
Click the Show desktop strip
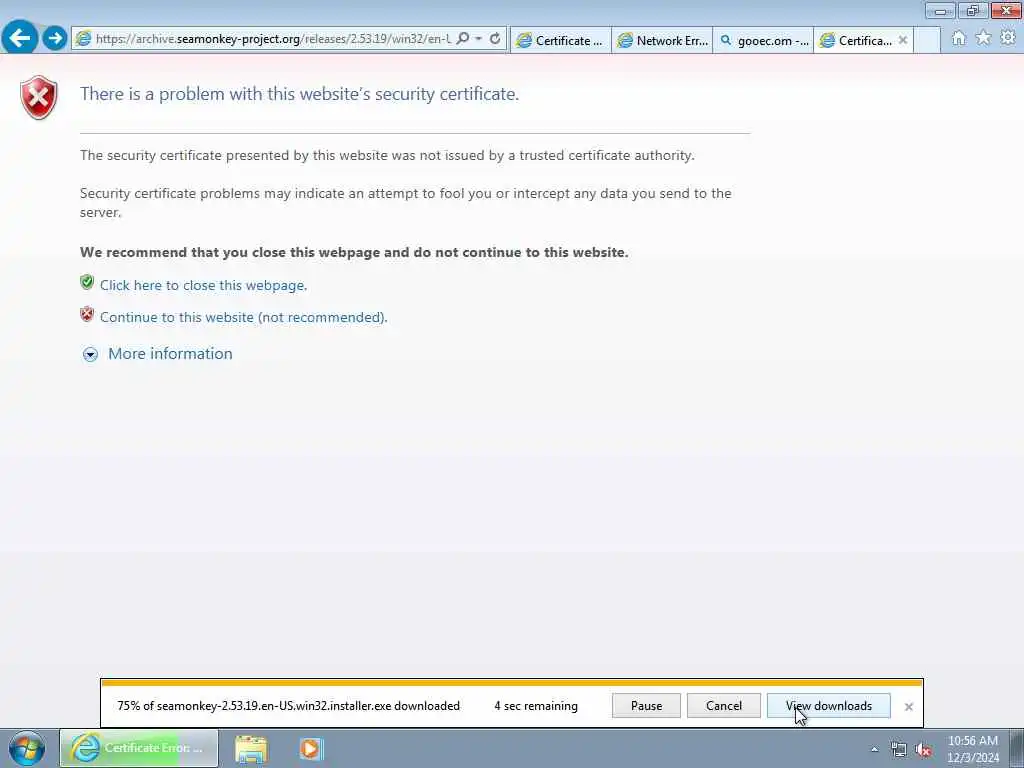[1017, 749]
